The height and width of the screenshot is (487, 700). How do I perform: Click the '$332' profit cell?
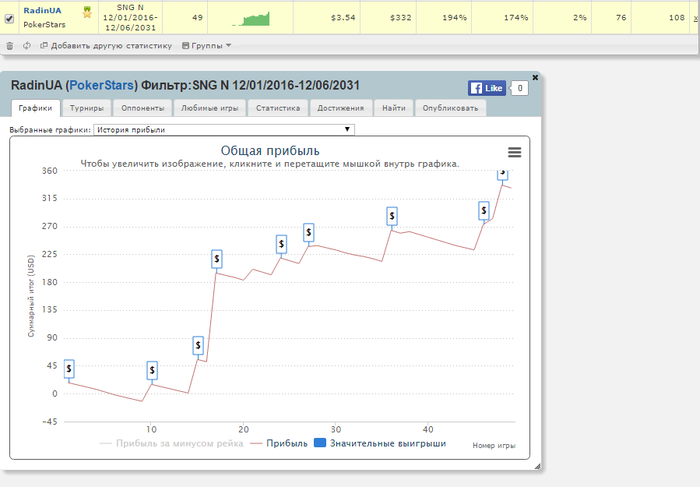pos(388,17)
